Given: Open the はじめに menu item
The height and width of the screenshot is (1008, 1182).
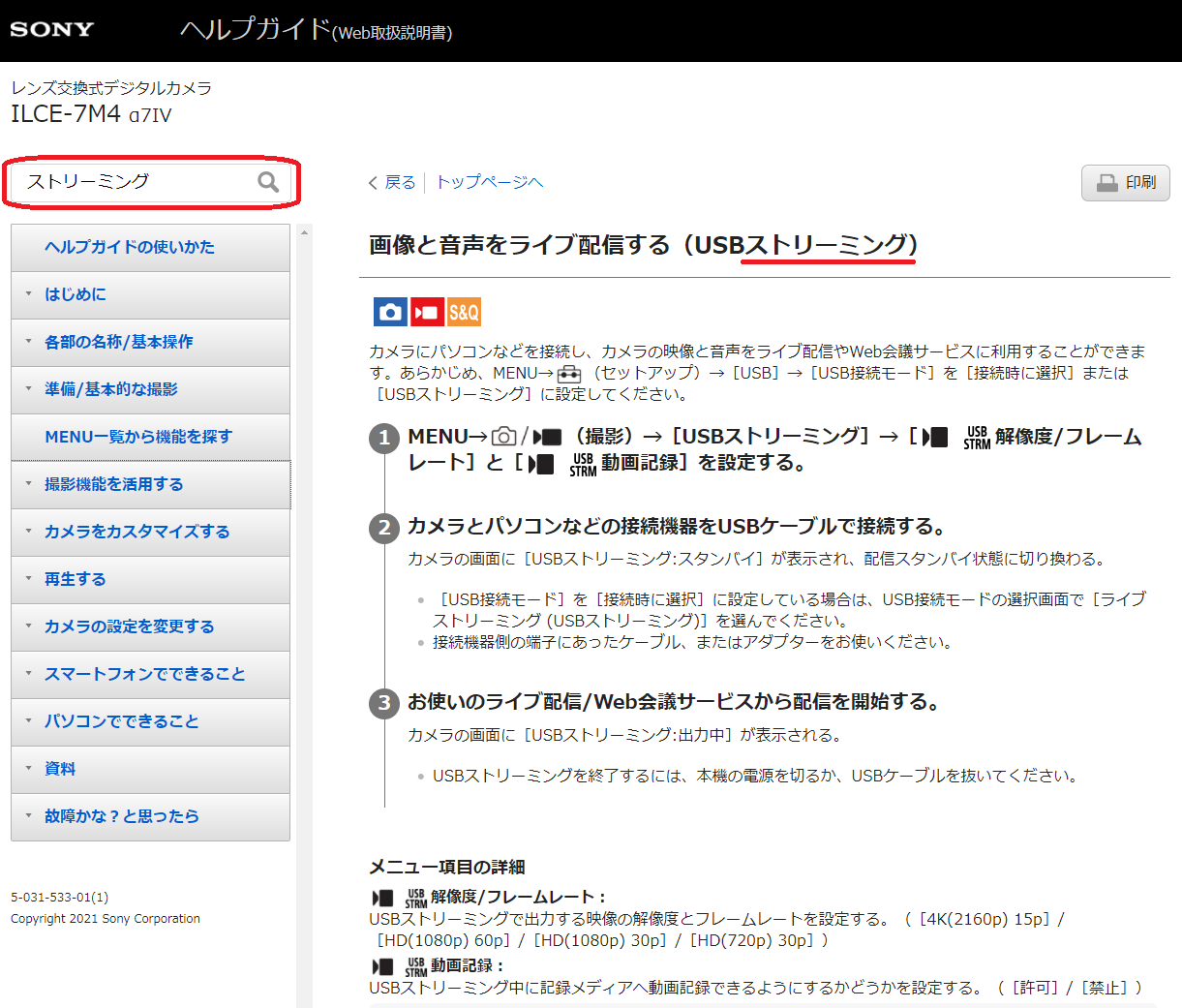Looking at the screenshot, I should click(150, 294).
